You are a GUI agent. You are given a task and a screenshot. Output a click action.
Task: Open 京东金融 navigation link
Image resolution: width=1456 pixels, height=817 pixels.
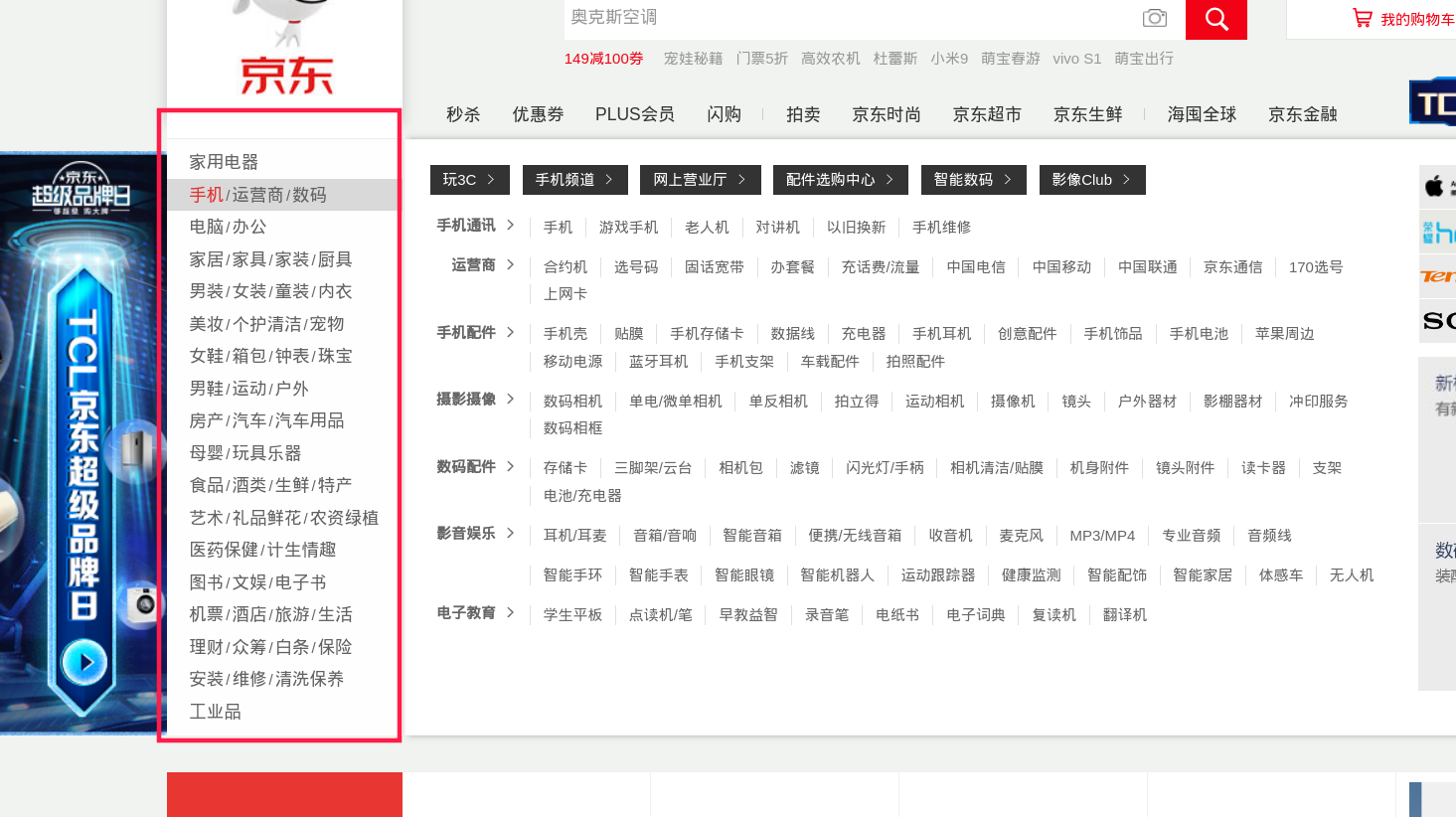click(x=1302, y=114)
